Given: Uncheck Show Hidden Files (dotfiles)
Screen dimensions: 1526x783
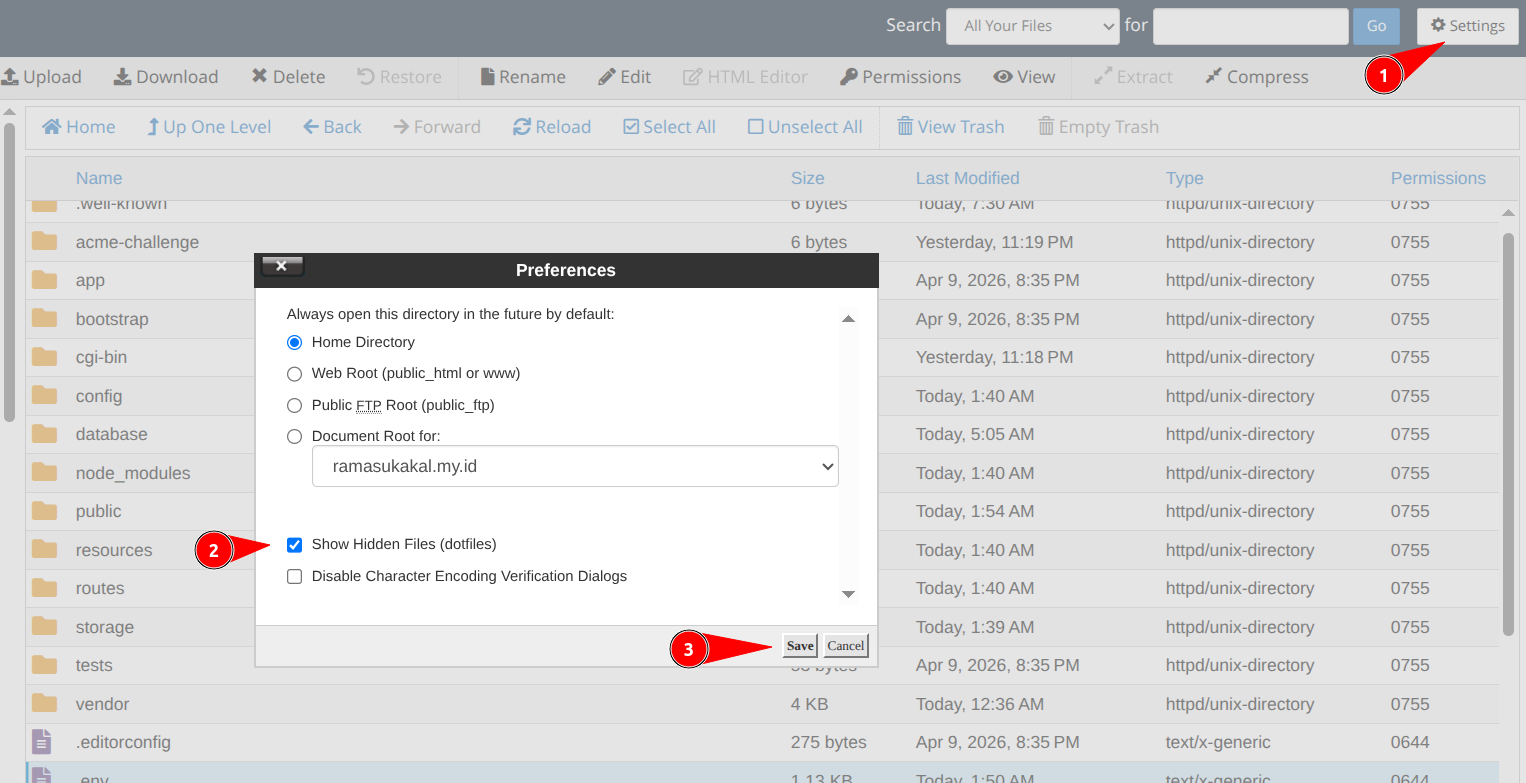Looking at the screenshot, I should (x=295, y=544).
